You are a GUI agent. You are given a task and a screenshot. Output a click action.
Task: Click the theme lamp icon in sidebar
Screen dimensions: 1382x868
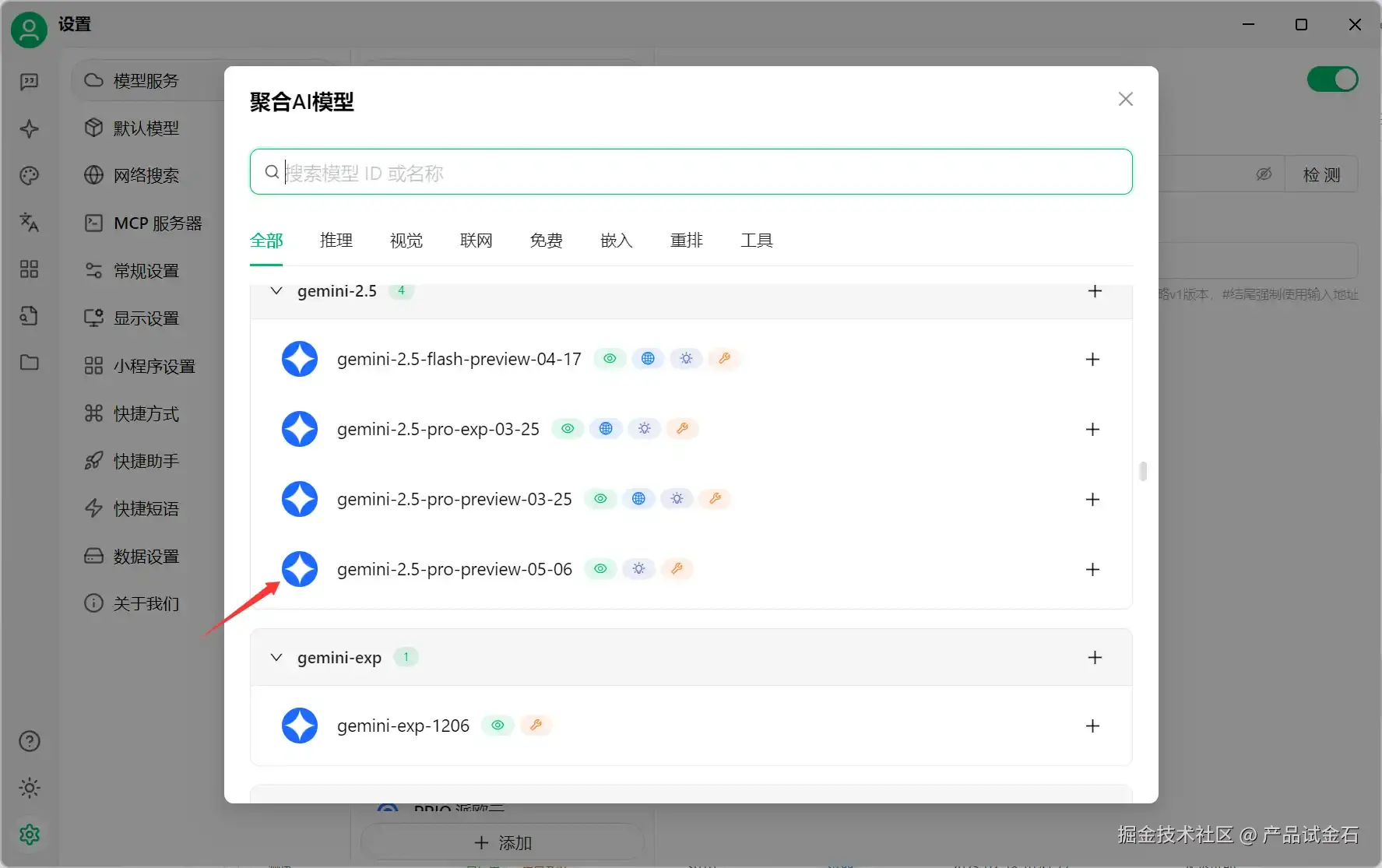tap(29, 788)
